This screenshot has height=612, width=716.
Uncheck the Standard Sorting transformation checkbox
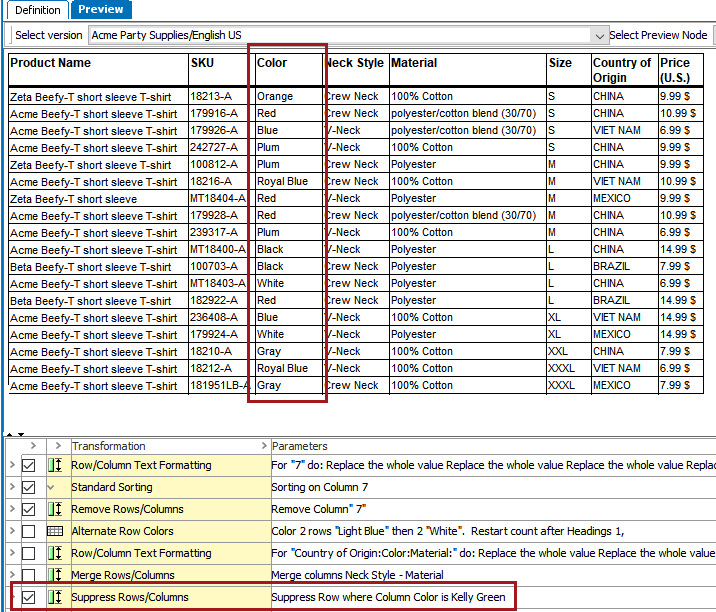click(29, 488)
